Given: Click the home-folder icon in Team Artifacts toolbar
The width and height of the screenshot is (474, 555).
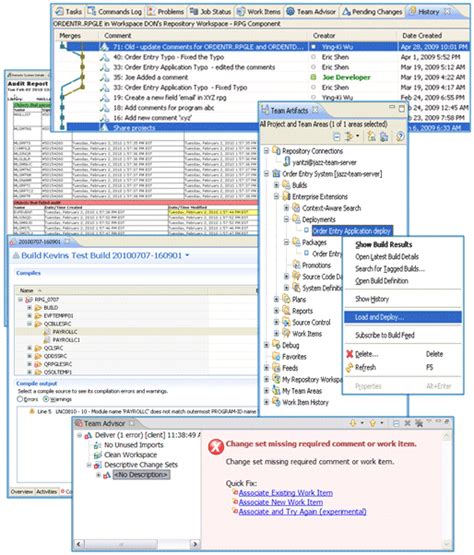Looking at the screenshot, I should click(x=371, y=137).
